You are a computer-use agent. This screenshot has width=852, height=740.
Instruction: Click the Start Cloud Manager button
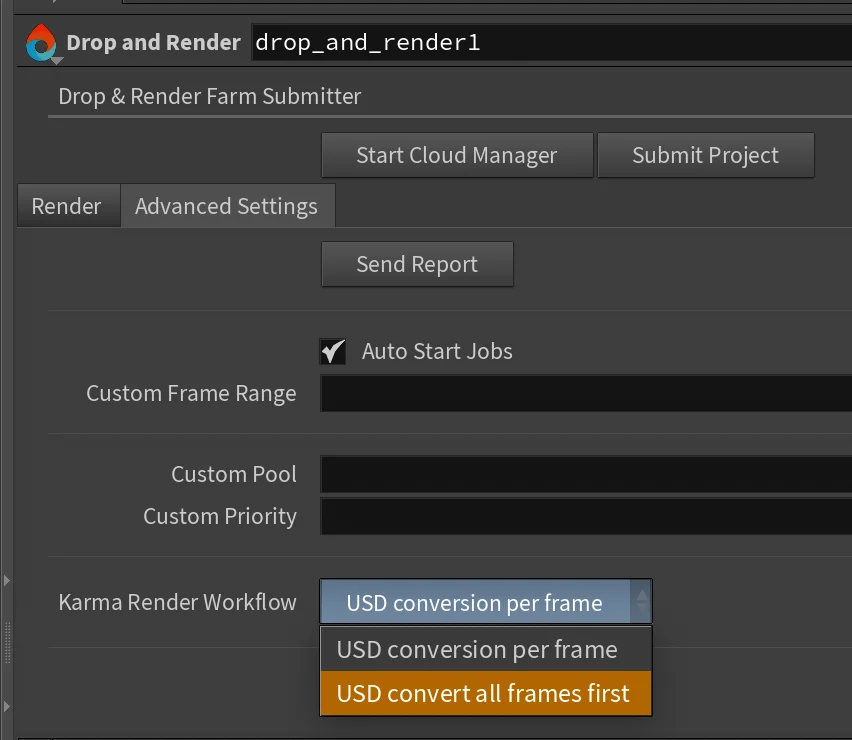[457, 155]
